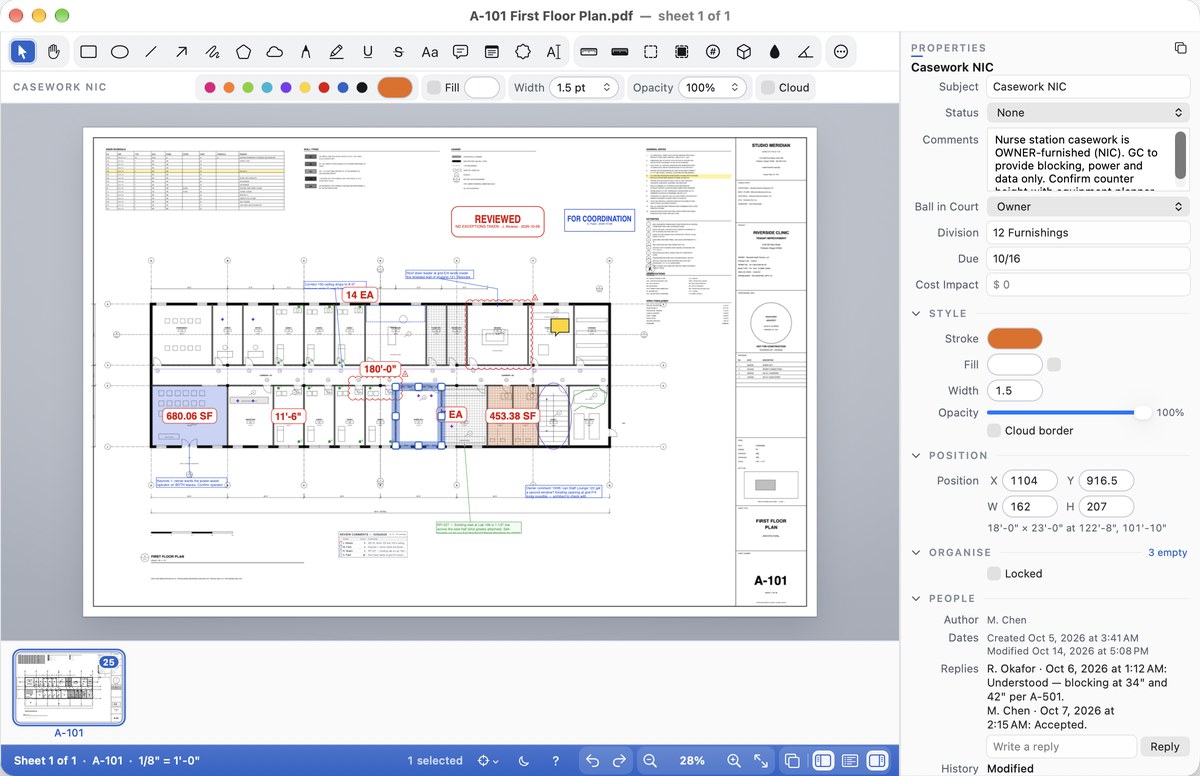Open the Status dropdown showing None
The image size is (1200, 776).
pos(1088,113)
